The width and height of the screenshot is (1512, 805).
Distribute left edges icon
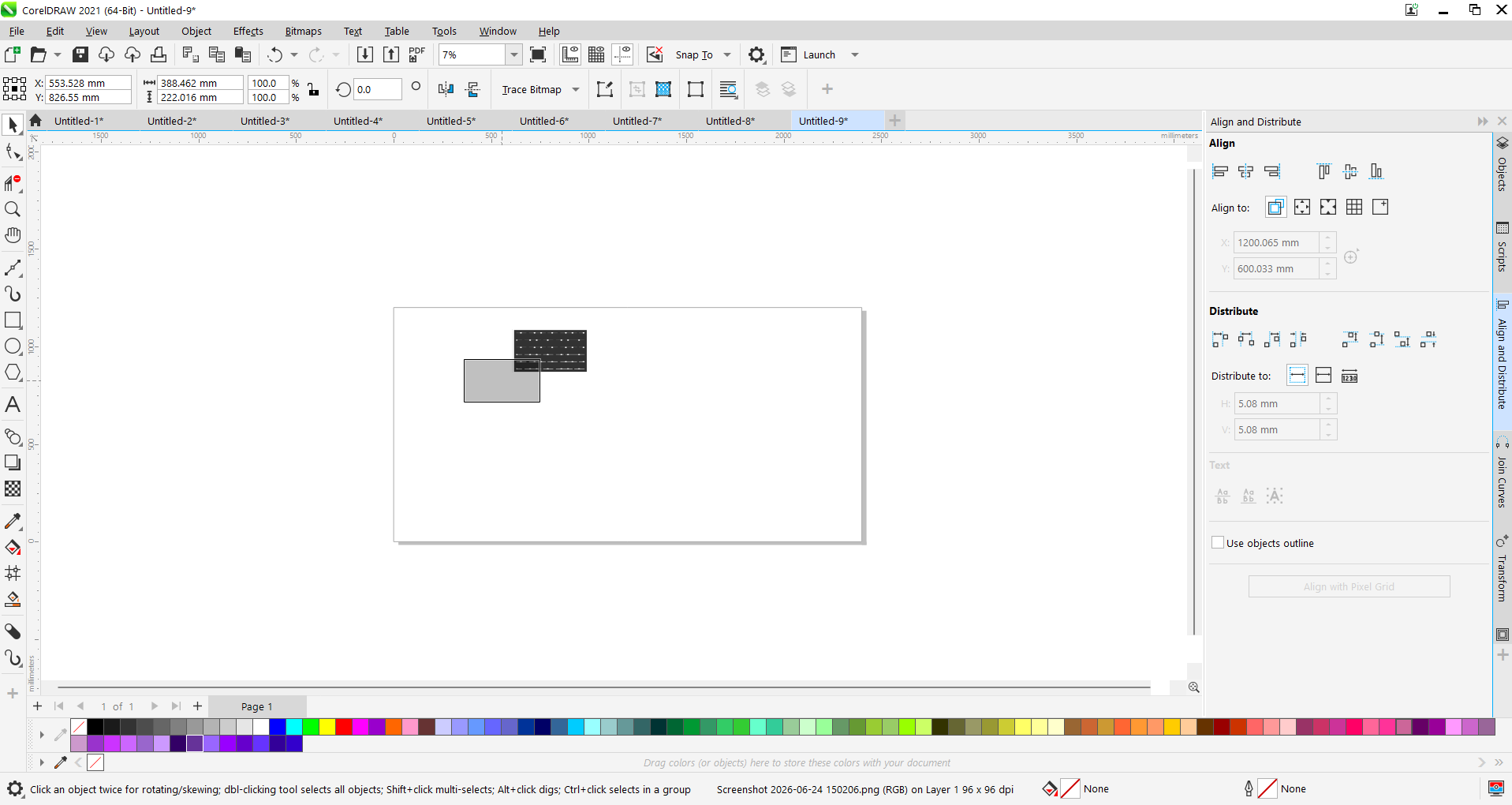pyautogui.click(x=1219, y=339)
